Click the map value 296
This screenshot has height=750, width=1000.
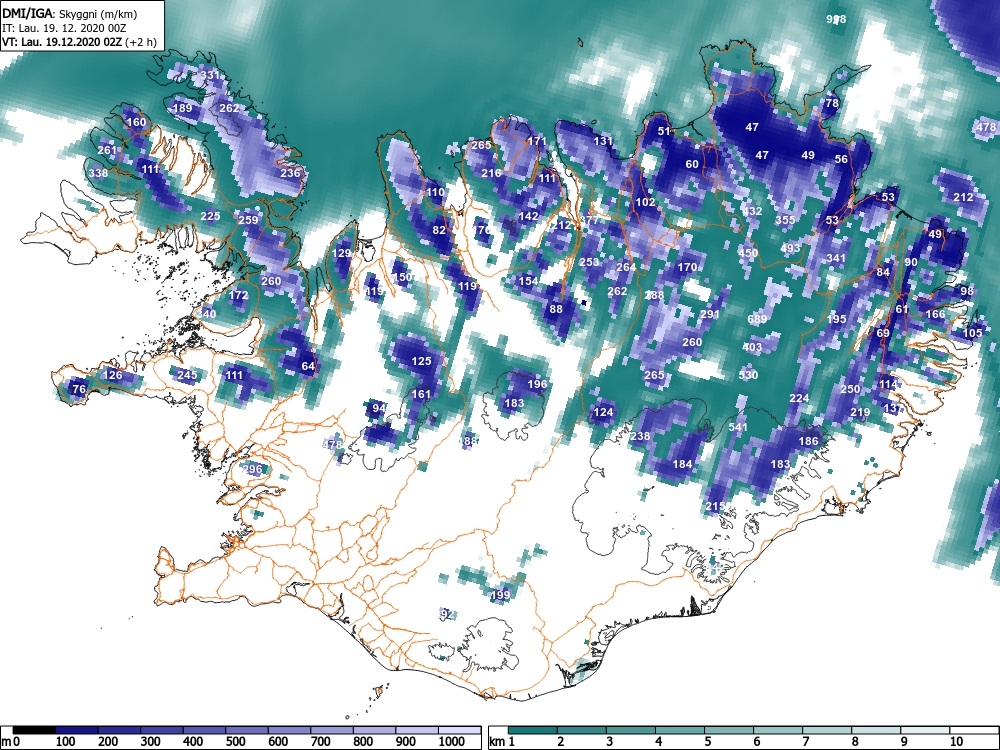click(x=253, y=469)
